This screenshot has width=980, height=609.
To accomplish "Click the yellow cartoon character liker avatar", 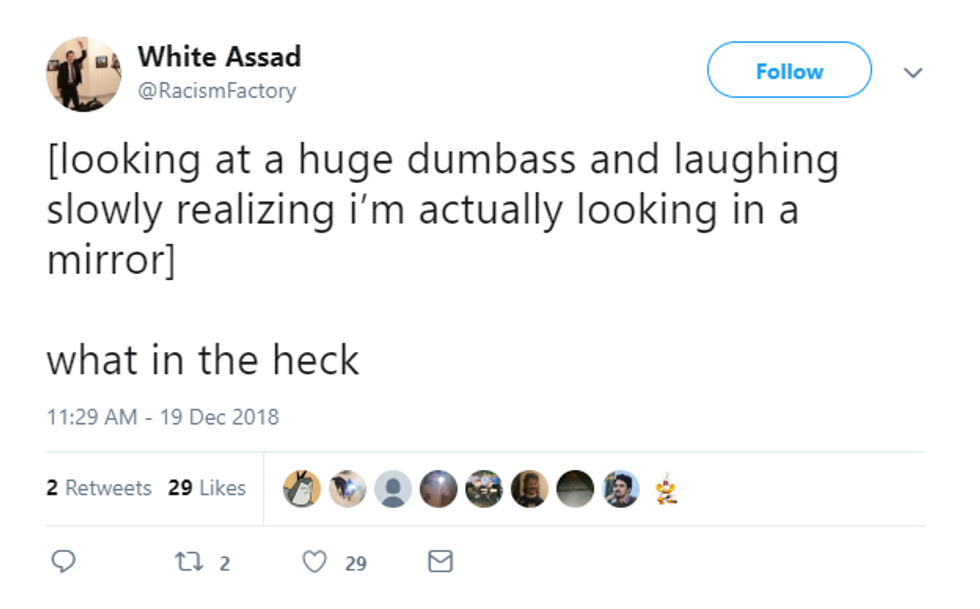I will pyautogui.click(x=664, y=489).
